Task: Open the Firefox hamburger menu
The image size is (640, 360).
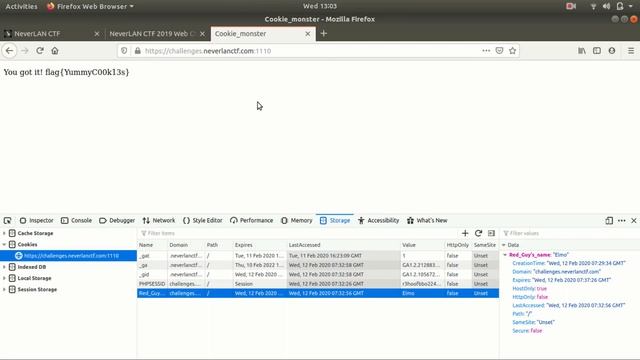Action: (x=631, y=51)
